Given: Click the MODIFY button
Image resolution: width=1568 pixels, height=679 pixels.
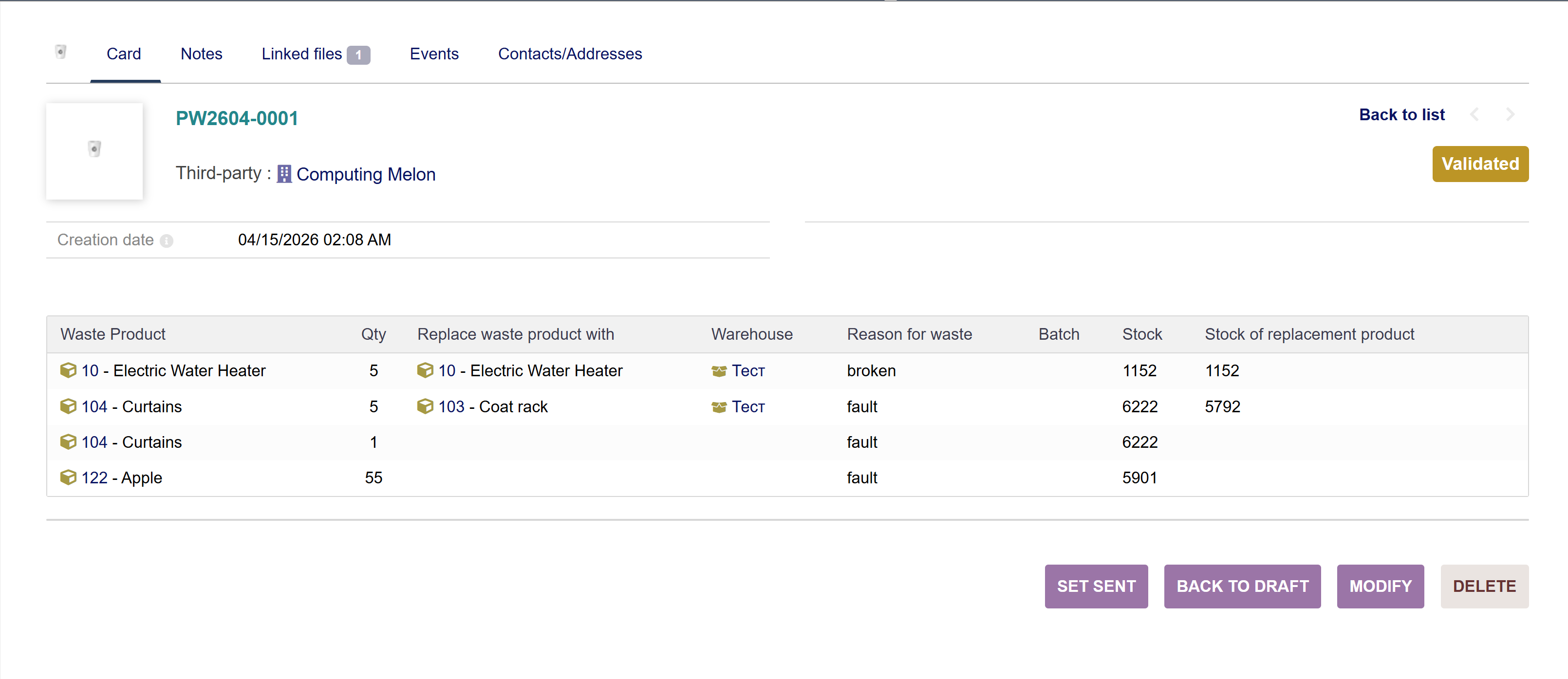Looking at the screenshot, I should (x=1380, y=586).
